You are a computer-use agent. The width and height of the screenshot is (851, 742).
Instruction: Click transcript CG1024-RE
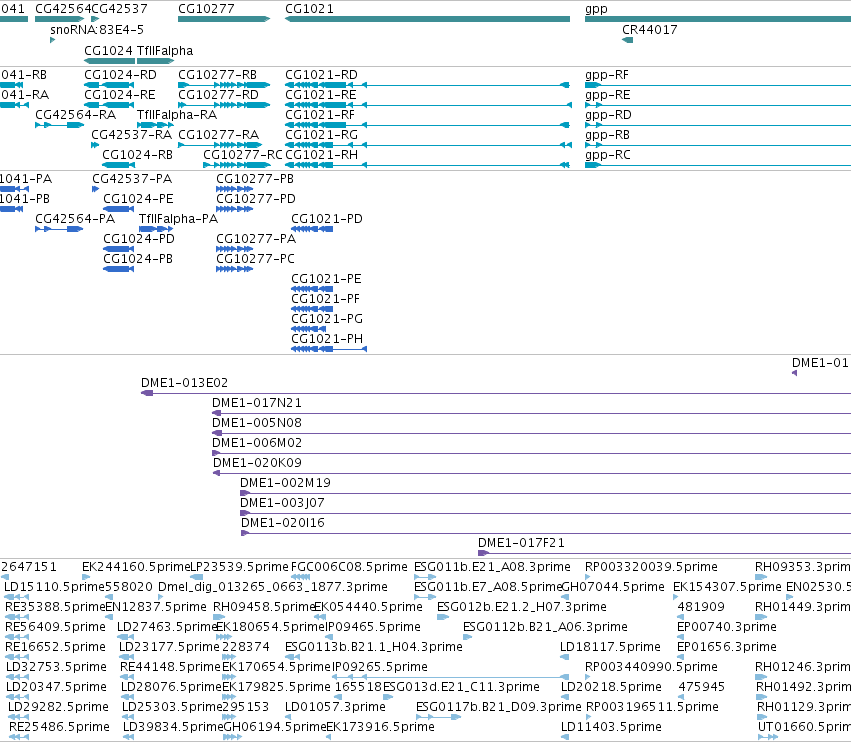(120, 94)
